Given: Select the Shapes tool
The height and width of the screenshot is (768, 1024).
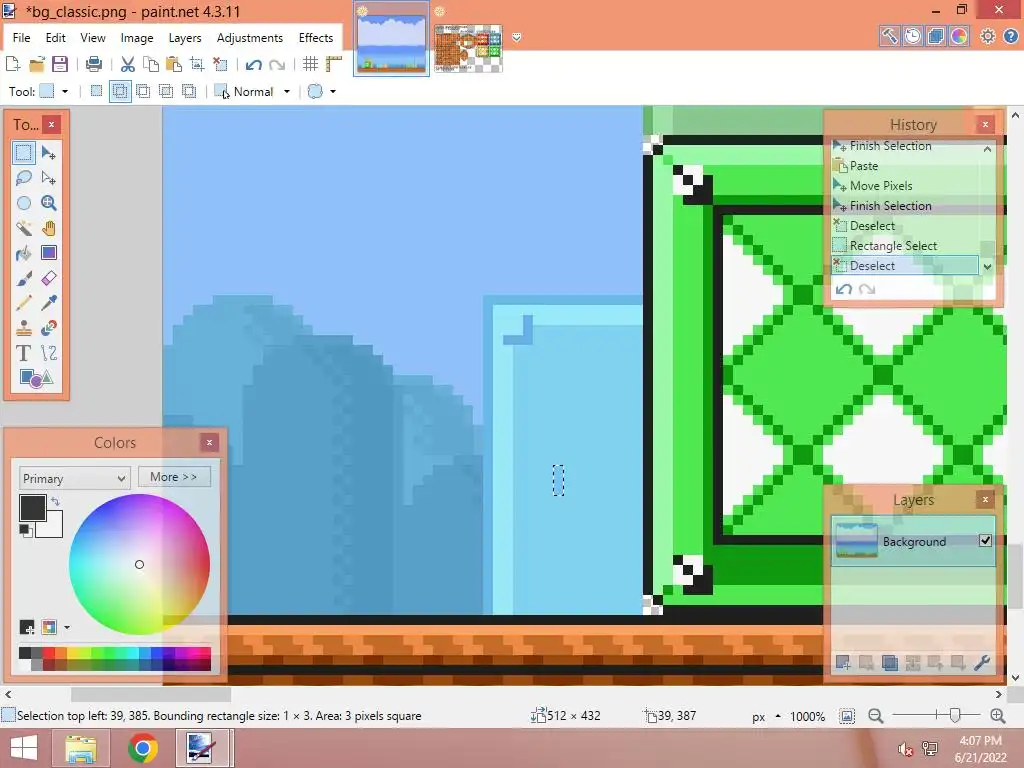Looking at the screenshot, I should [36, 378].
